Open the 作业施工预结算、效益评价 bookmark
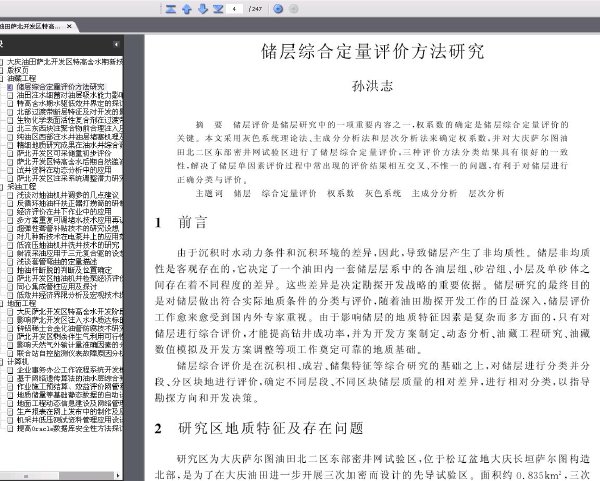Image resolution: width=600 pixels, height=481 pixels. [x=70, y=387]
